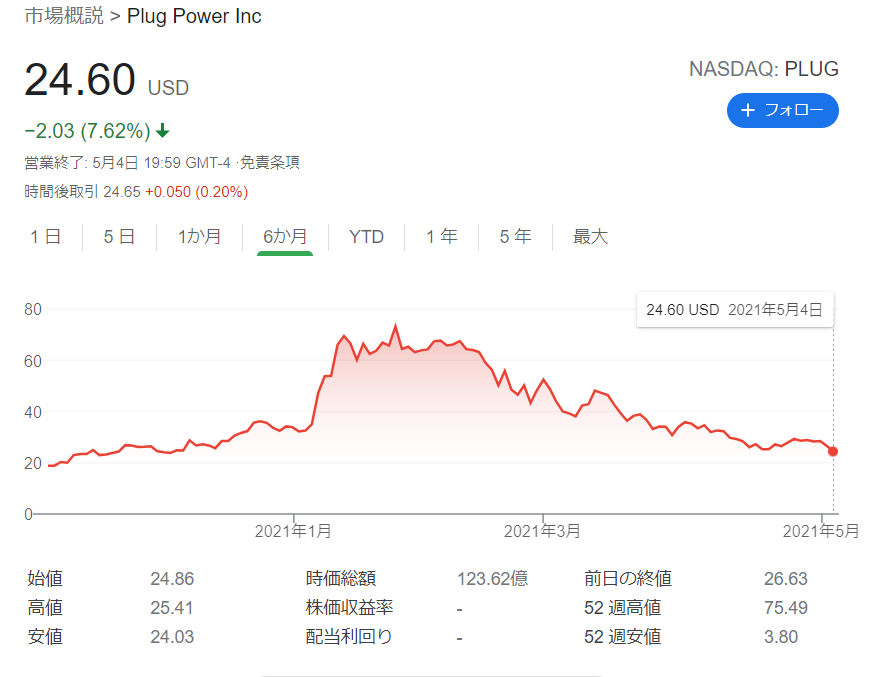The width and height of the screenshot is (871, 677).
Task: Click the red endpoint dot on chart
Action: pyautogui.click(x=833, y=452)
